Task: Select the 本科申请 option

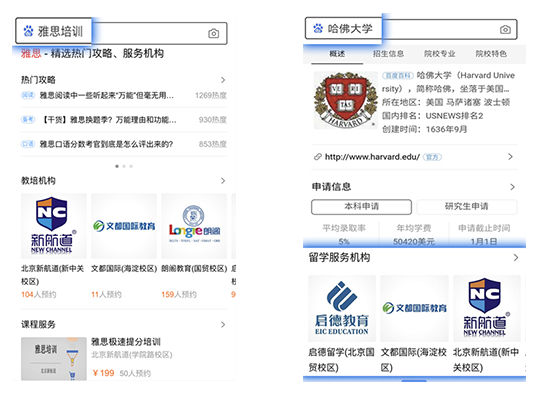Action: coord(361,207)
